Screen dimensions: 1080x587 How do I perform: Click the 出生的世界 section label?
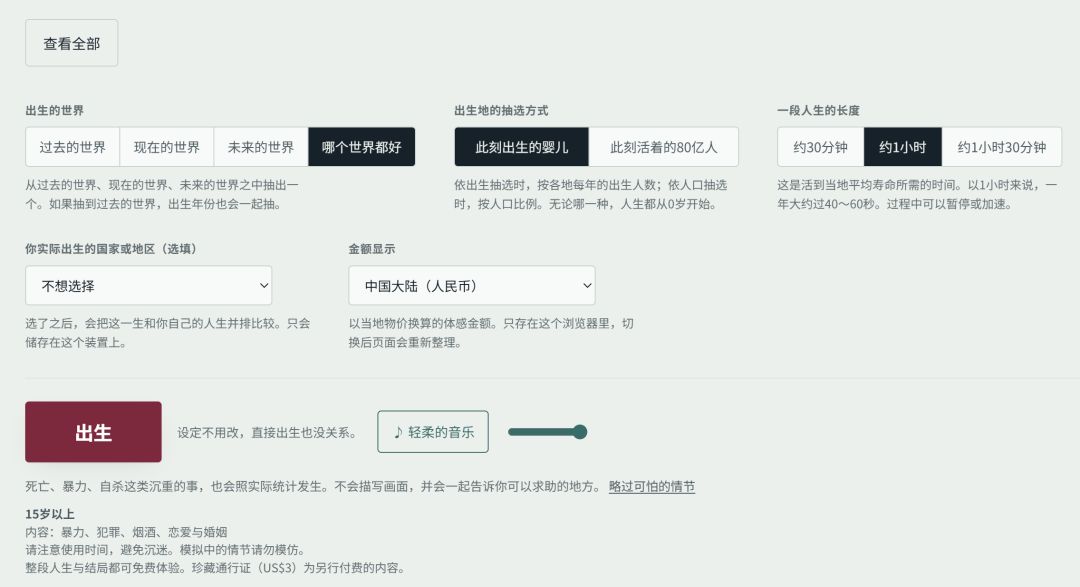(54, 110)
